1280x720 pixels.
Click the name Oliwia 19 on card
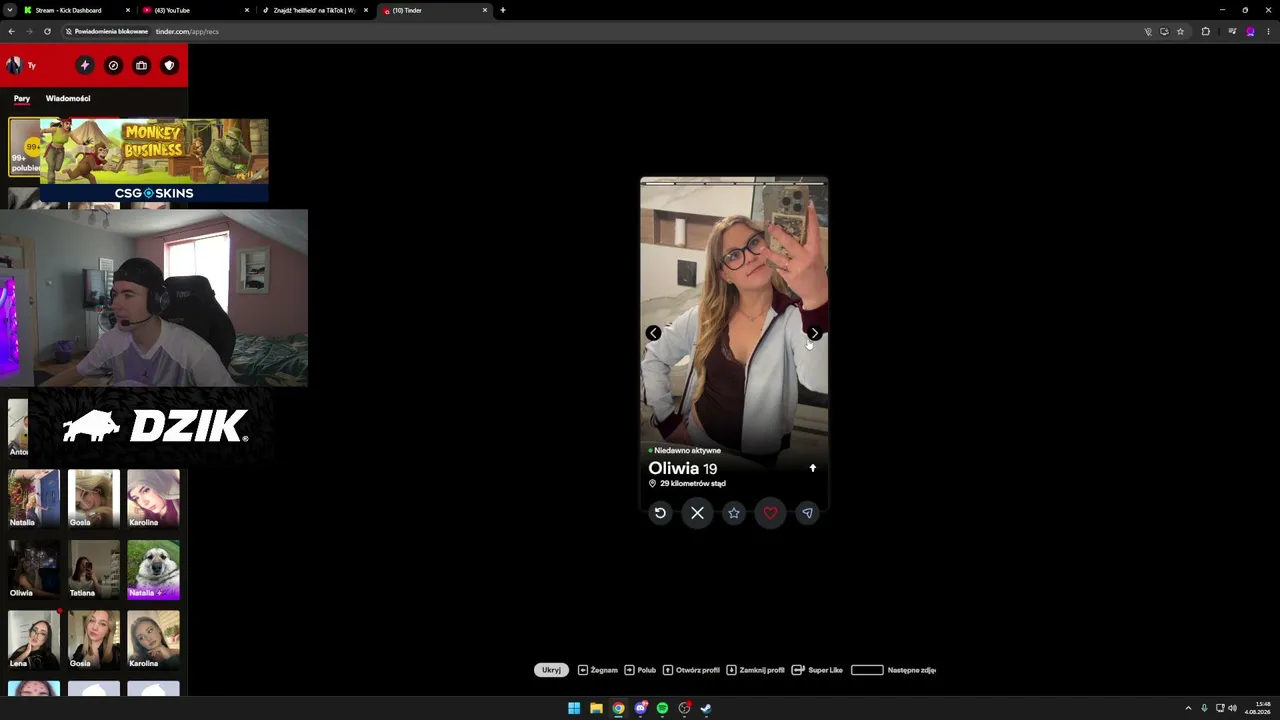tap(683, 468)
